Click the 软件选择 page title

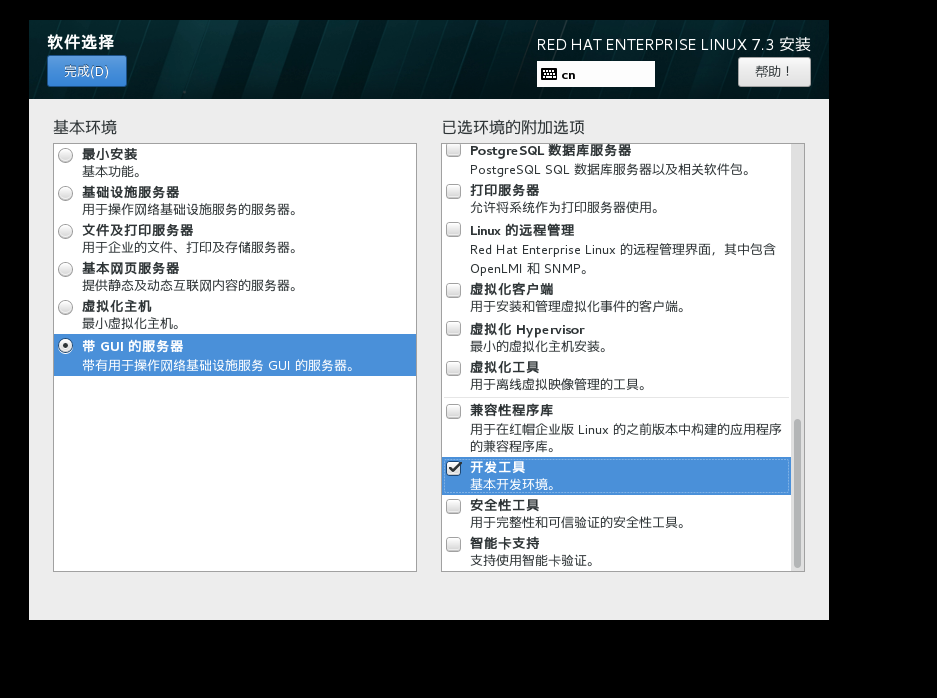click(x=81, y=42)
